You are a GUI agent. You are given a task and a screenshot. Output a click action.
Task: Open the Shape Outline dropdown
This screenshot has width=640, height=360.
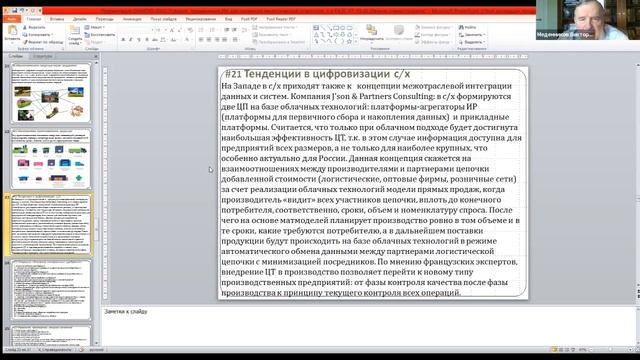(x=433, y=35)
